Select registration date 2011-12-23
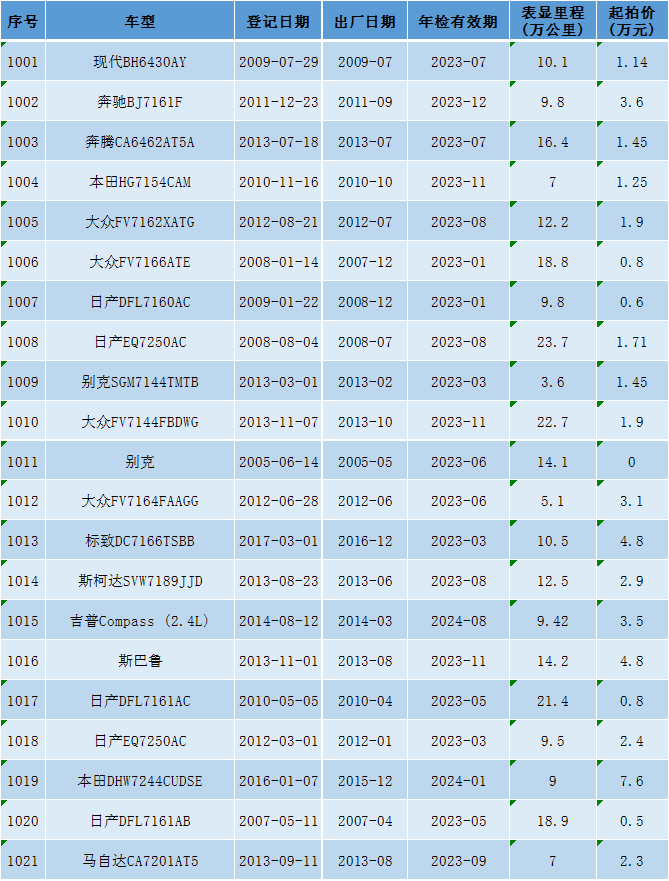The width and height of the screenshot is (669, 881). click(278, 101)
